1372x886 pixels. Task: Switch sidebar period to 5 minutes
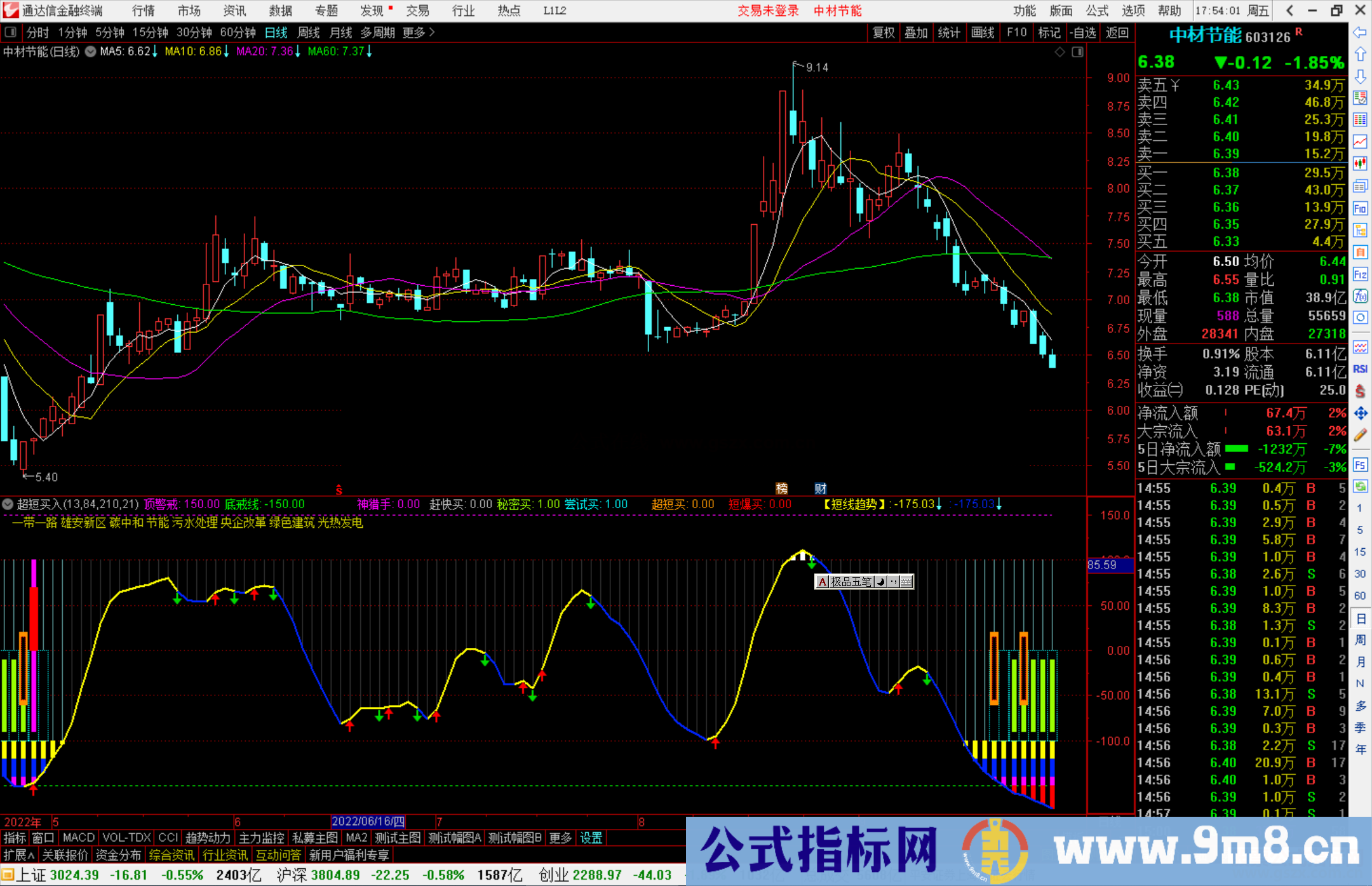coord(1360,530)
